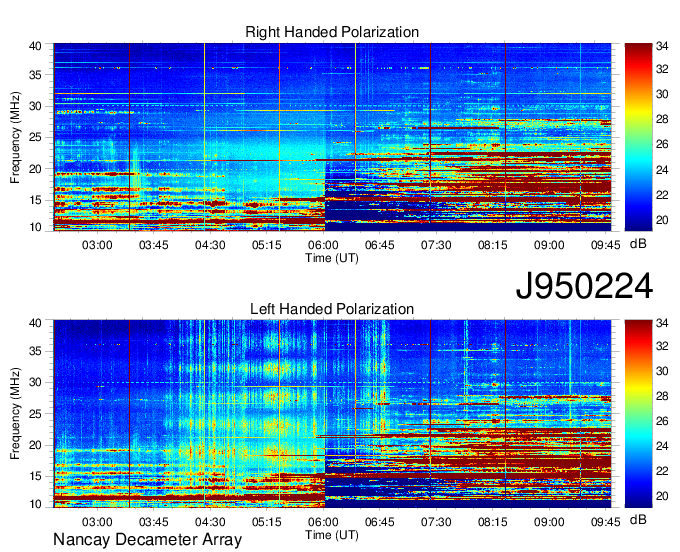This screenshot has height=552, width=680.
Task: Click the "07:30" time tick under Right Handed plot
Action: [436, 245]
